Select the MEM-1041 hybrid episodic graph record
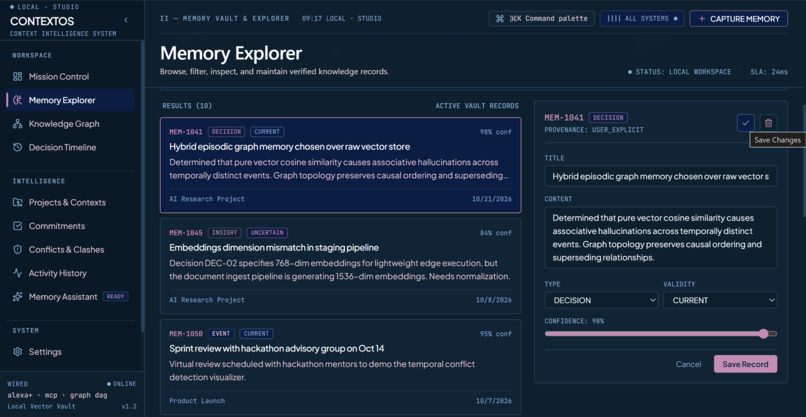This screenshot has width=806, height=417. pyautogui.click(x=340, y=165)
